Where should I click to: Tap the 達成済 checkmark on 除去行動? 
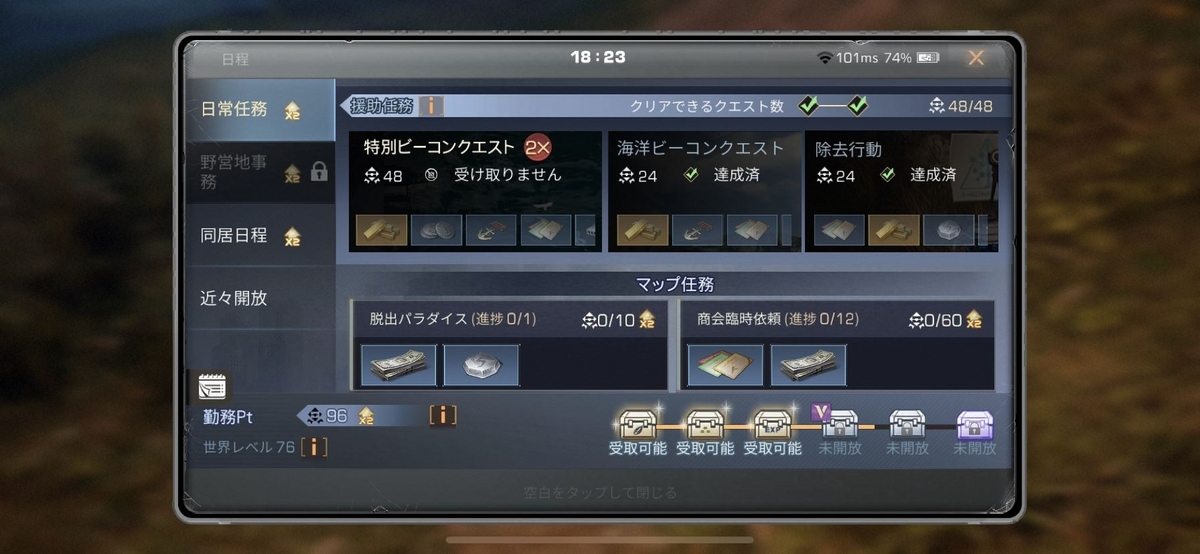pyautogui.click(x=886, y=175)
